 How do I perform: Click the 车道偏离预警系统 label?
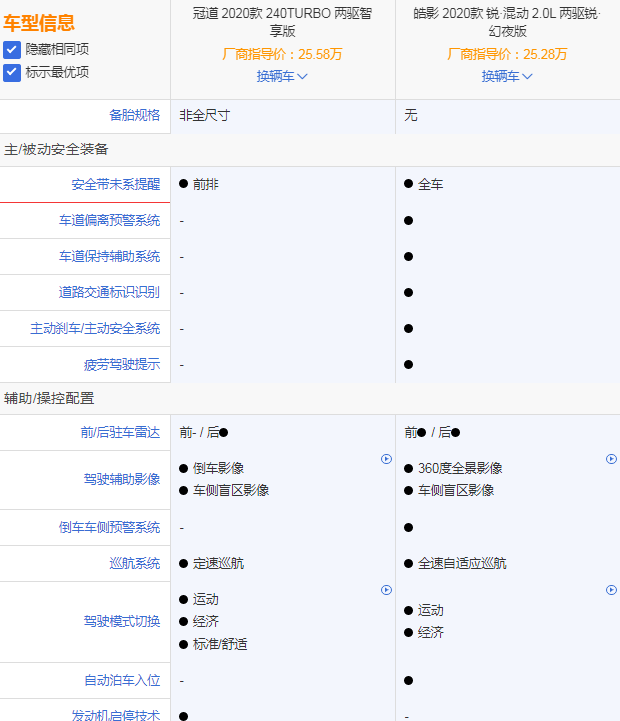click(x=109, y=220)
